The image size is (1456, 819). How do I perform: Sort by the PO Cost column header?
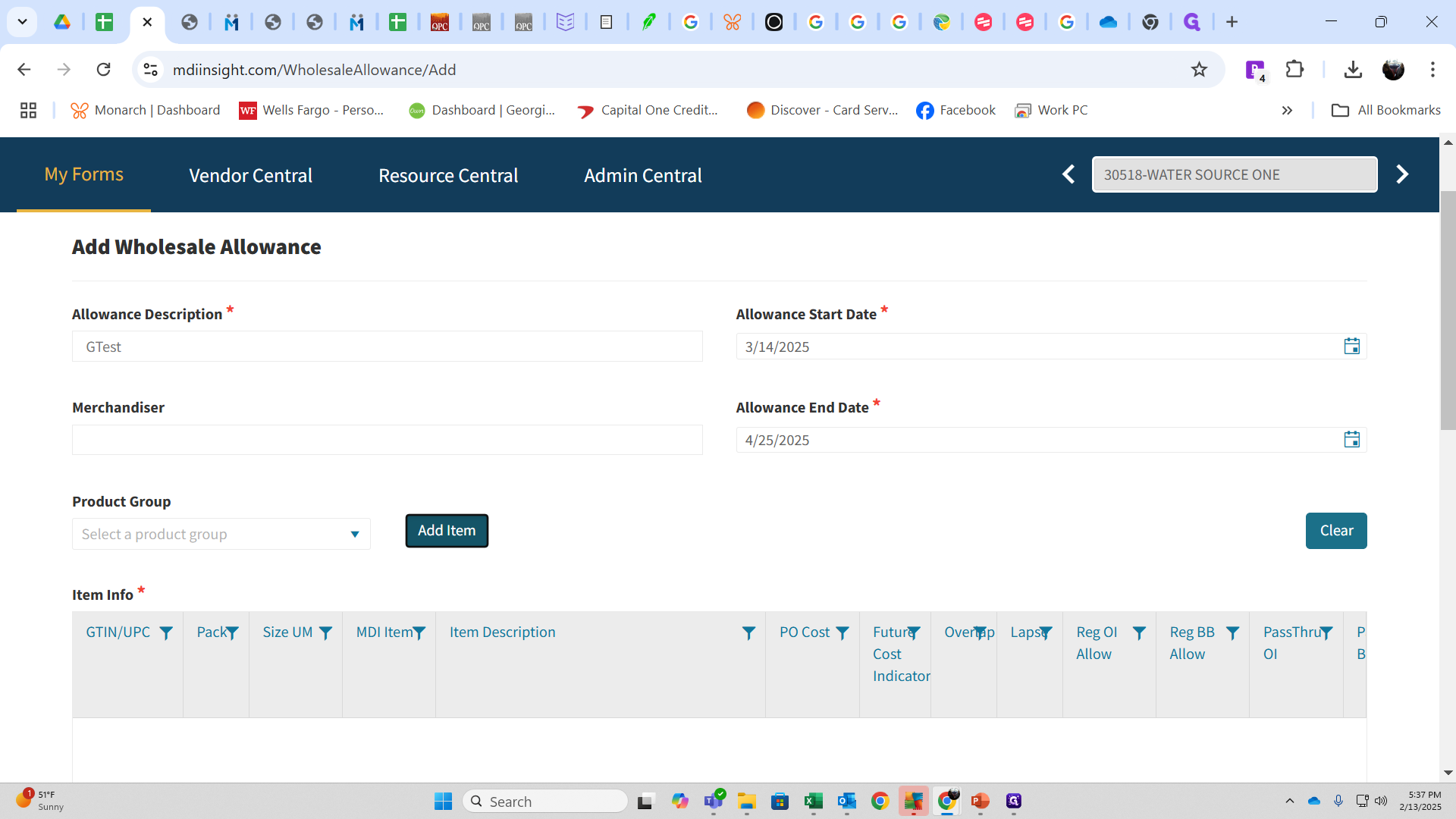[x=805, y=632]
